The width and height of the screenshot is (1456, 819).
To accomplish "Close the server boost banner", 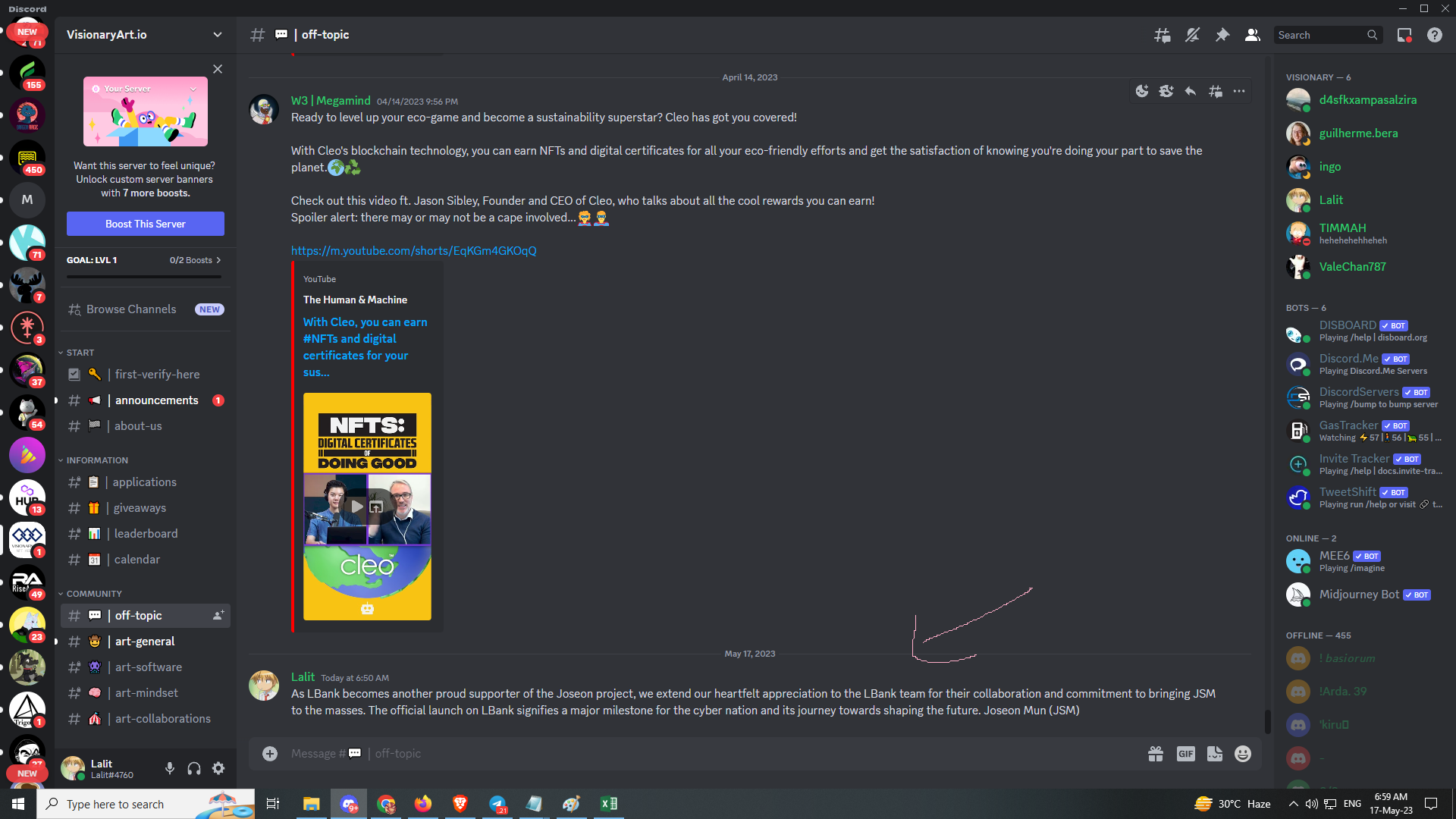I will coord(218,69).
